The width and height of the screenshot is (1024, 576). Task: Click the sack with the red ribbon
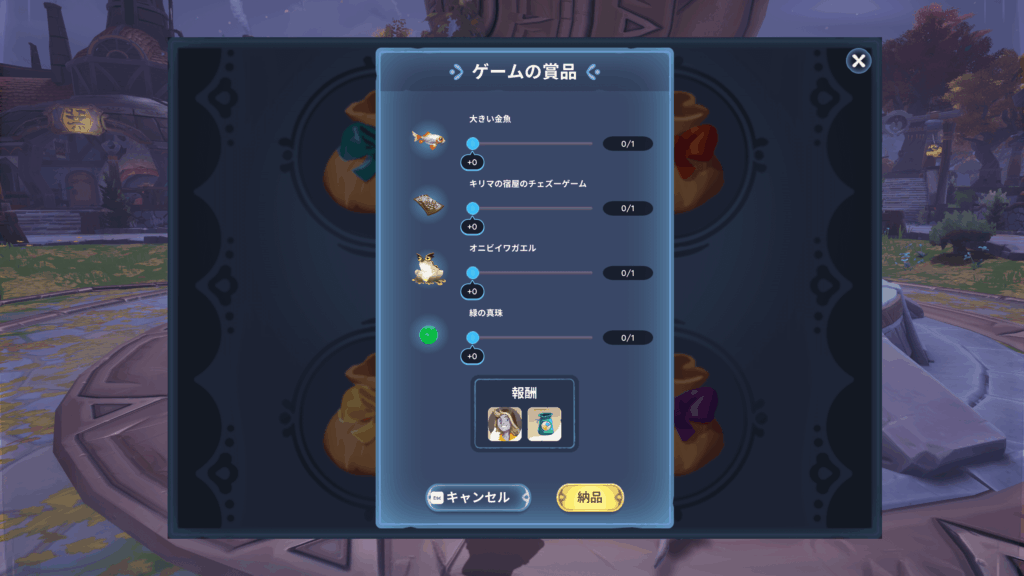tap(696, 153)
